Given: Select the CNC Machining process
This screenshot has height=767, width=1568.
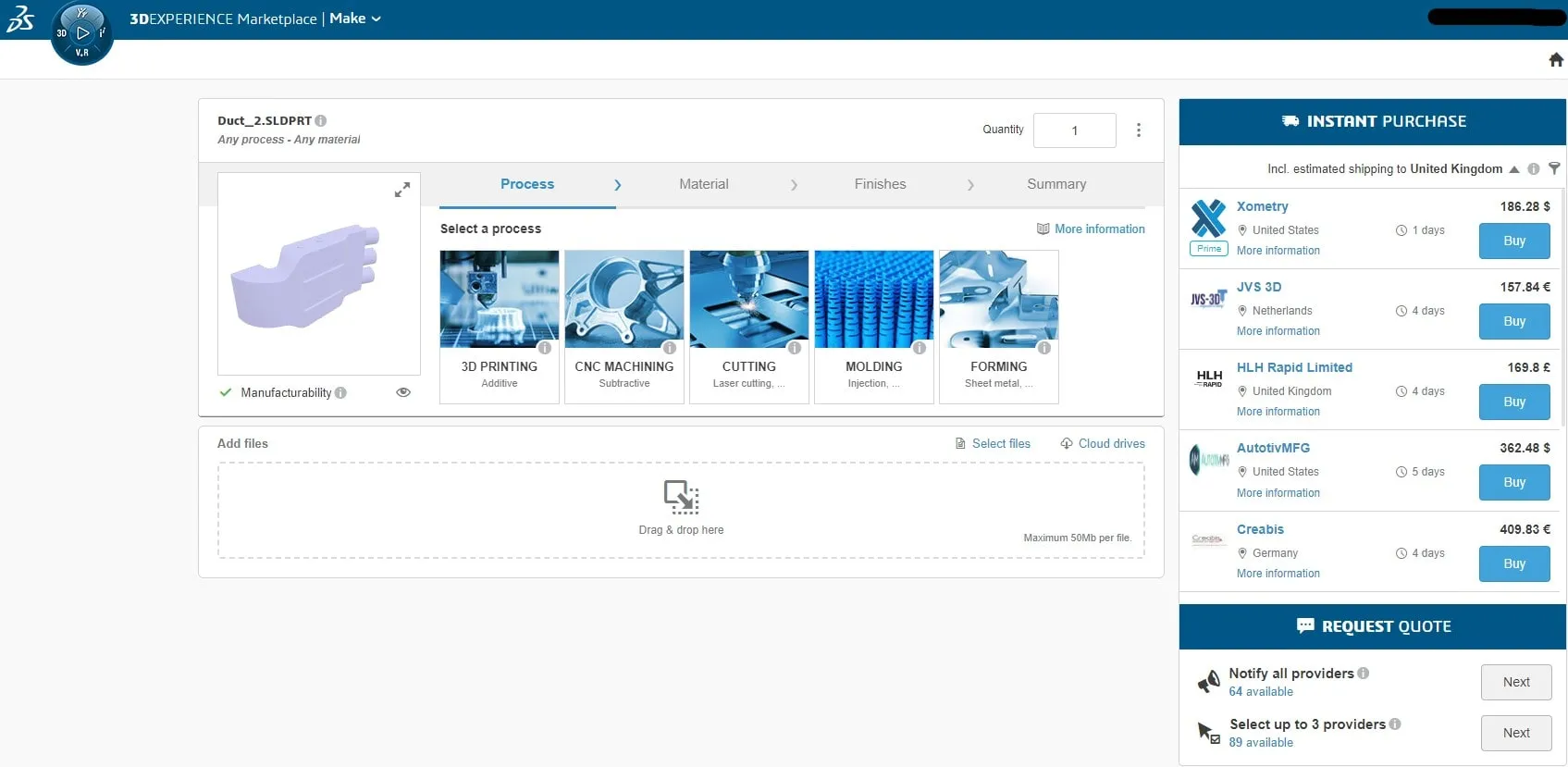Looking at the screenshot, I should [x=624, y=326].
